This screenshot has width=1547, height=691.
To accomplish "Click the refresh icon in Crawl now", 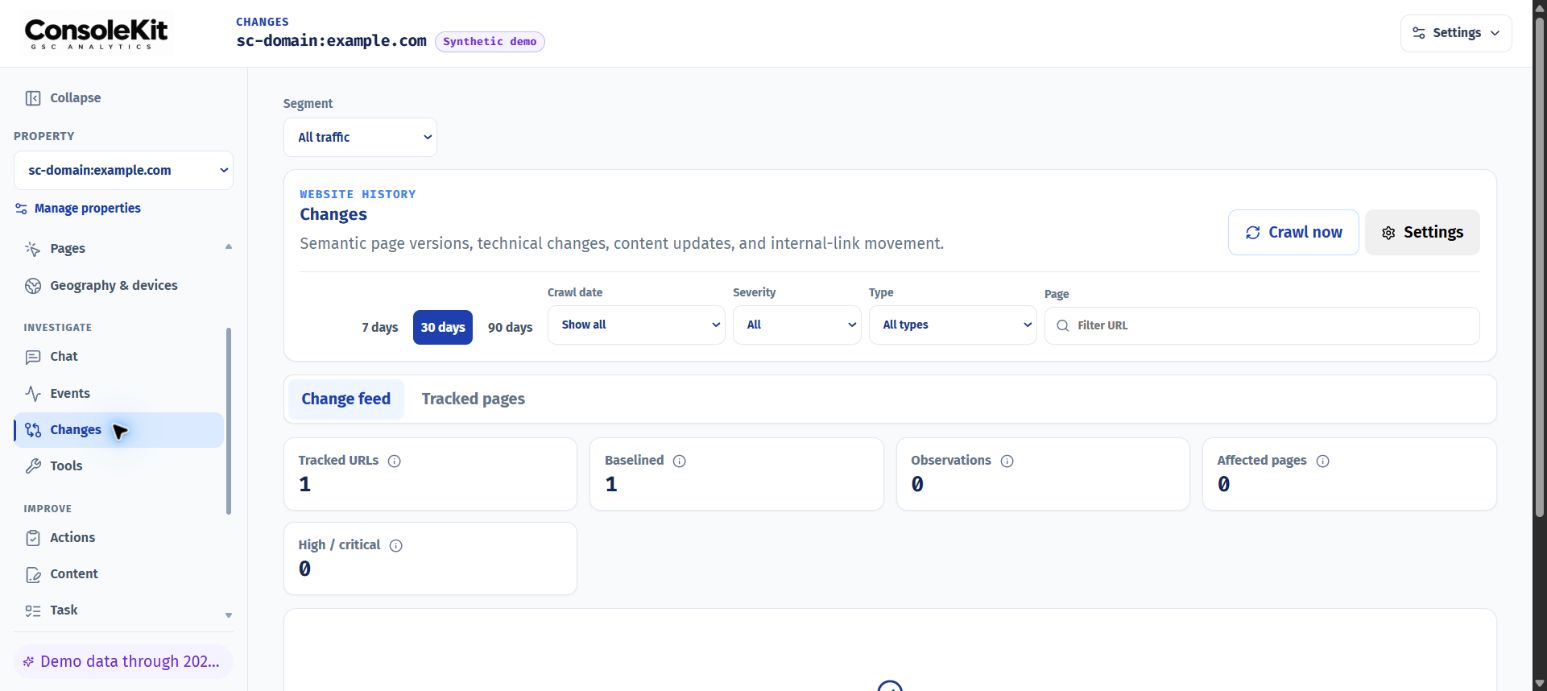I will click(x=1252, y=232).
